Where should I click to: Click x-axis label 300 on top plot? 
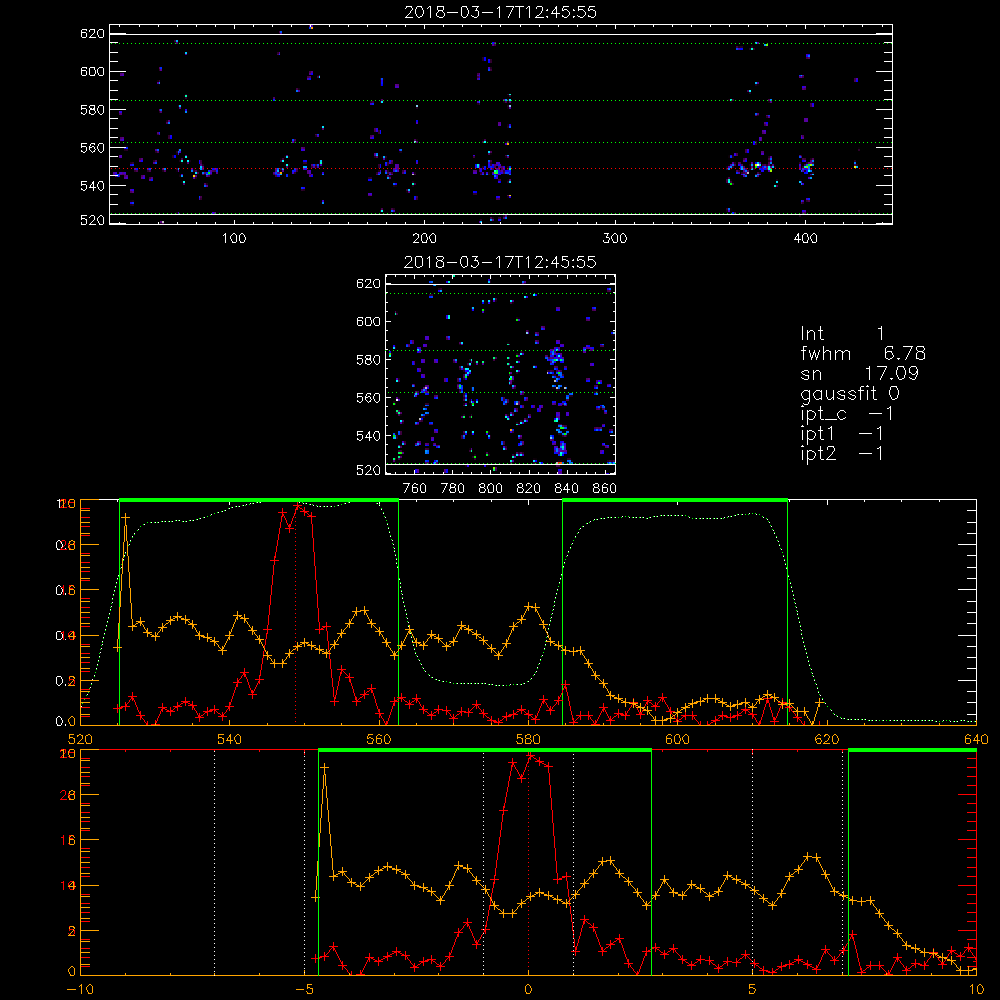[614, 239]
